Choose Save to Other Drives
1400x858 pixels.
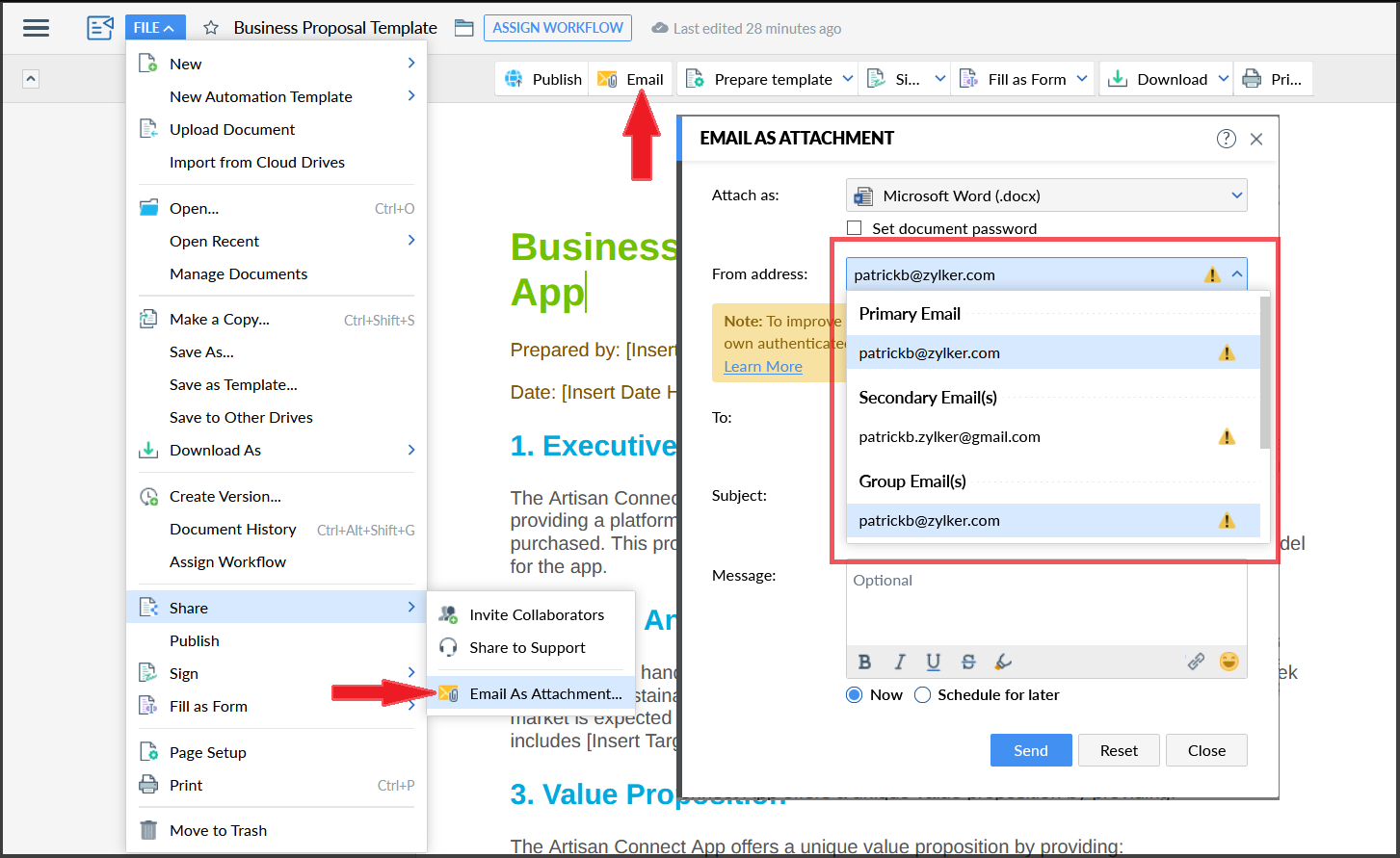(x=277, y=417)
